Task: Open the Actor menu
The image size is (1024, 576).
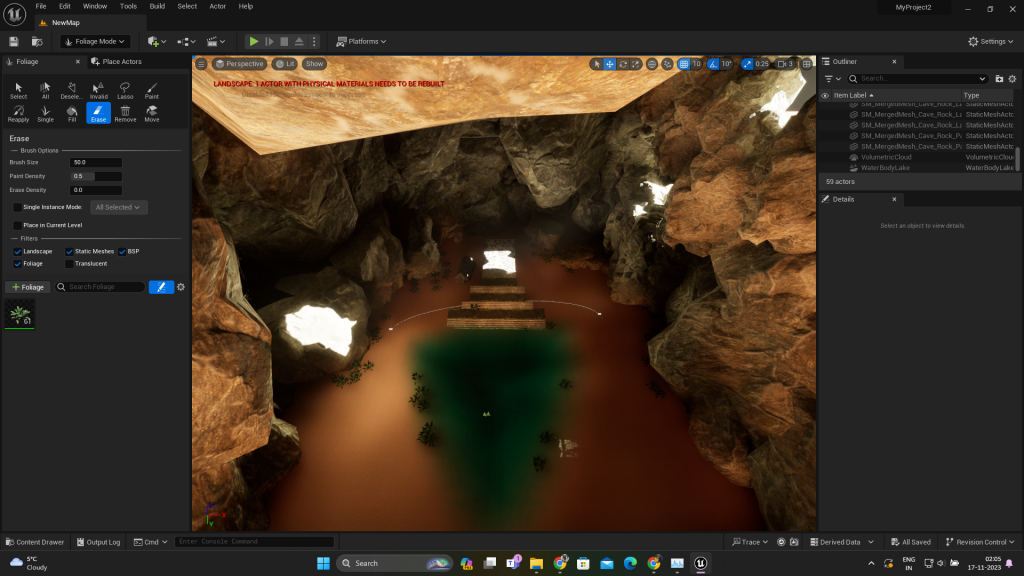Action: coord(217,7)
